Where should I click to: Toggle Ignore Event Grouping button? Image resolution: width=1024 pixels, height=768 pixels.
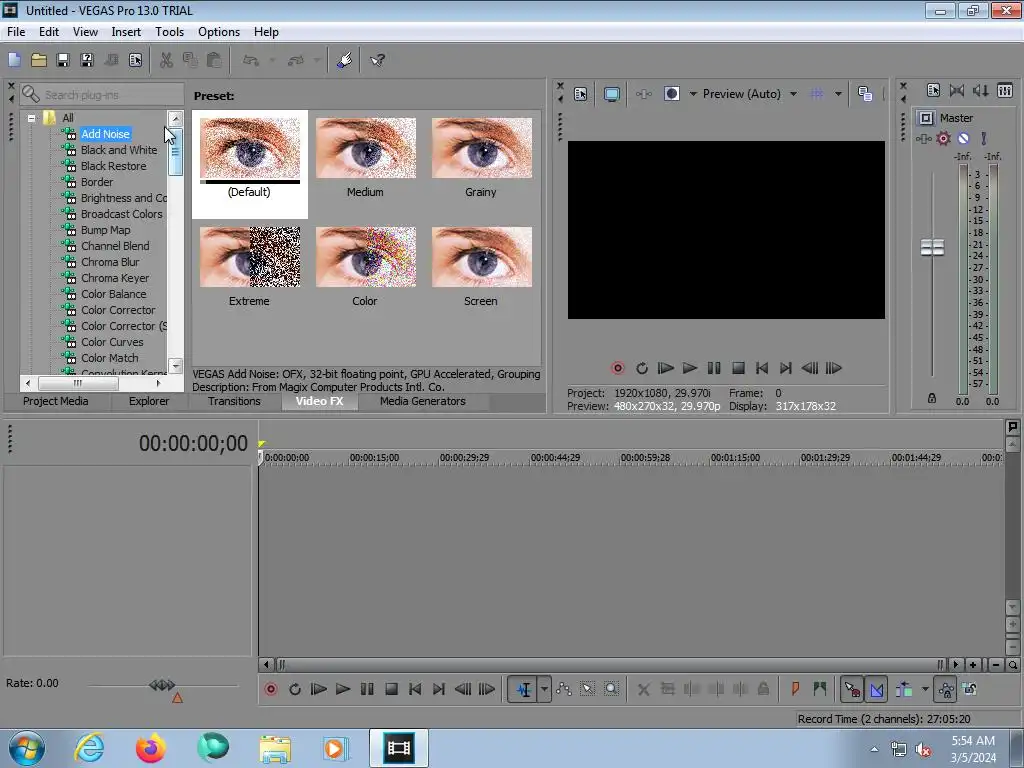(x=970, y=689)
